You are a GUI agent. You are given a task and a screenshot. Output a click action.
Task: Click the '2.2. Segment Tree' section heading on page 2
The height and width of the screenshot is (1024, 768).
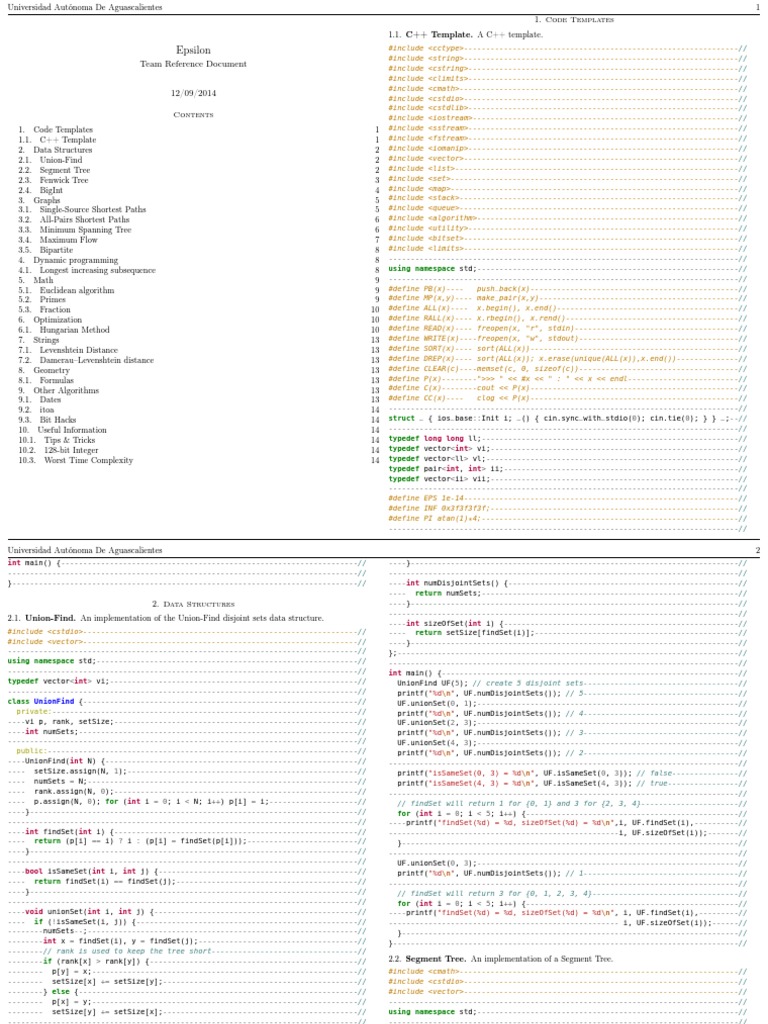pos(500,959)
